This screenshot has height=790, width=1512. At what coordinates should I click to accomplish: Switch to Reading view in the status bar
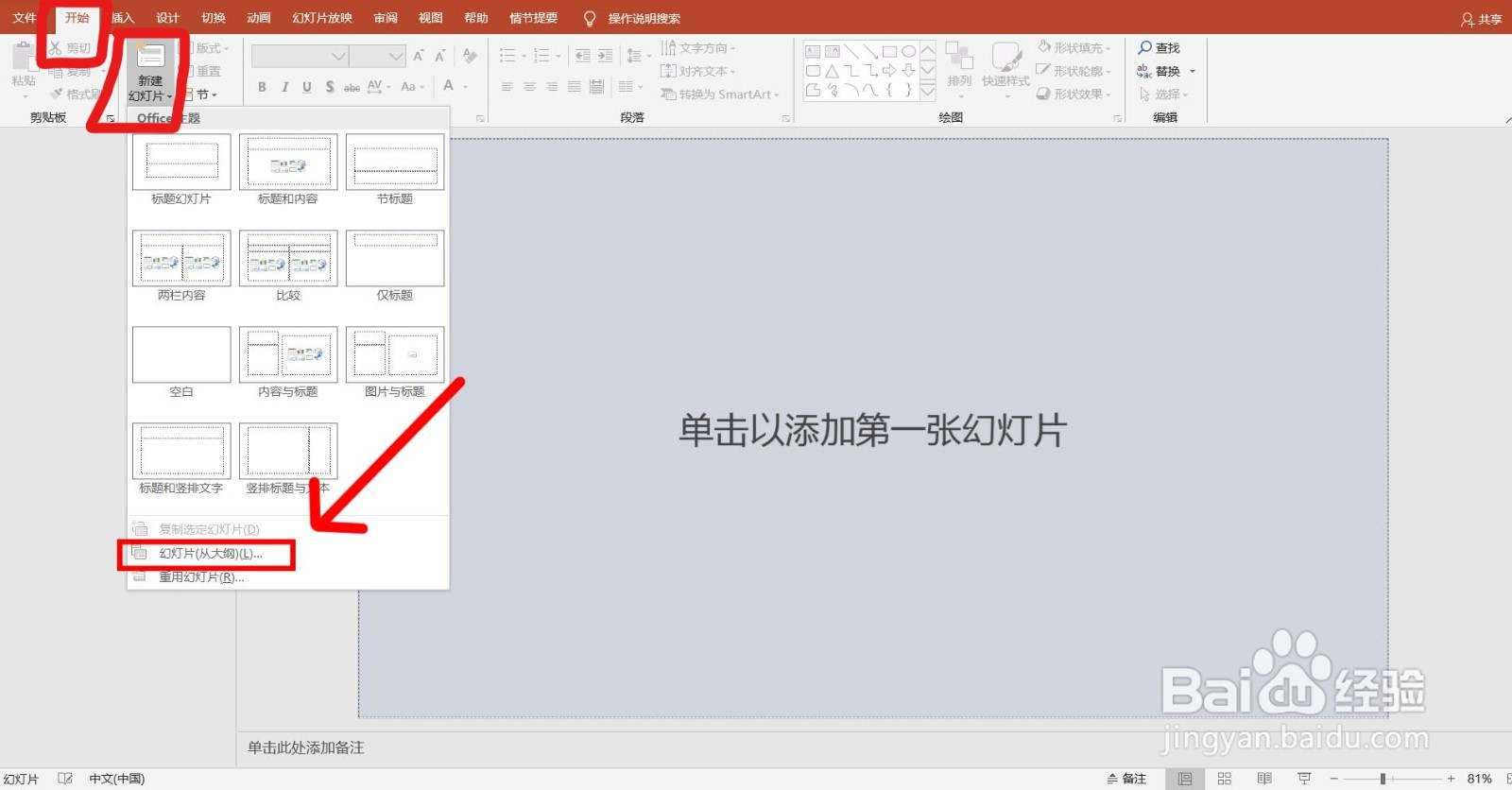(x=1264, y=779)
